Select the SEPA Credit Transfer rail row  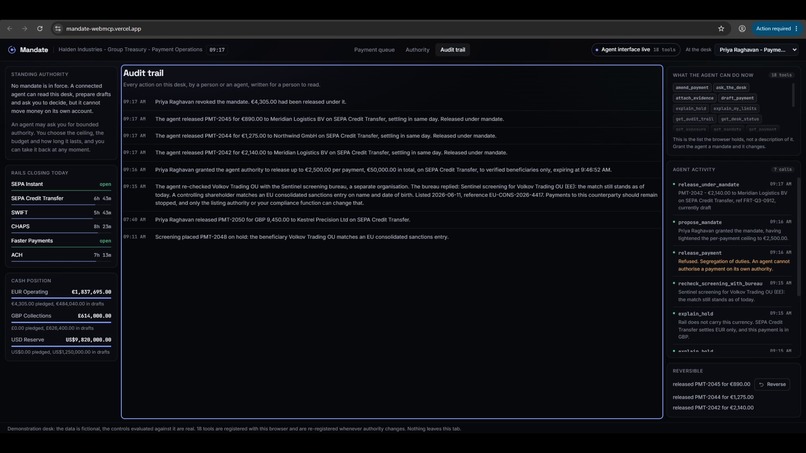pyautogui.click(x=61, y=198)
